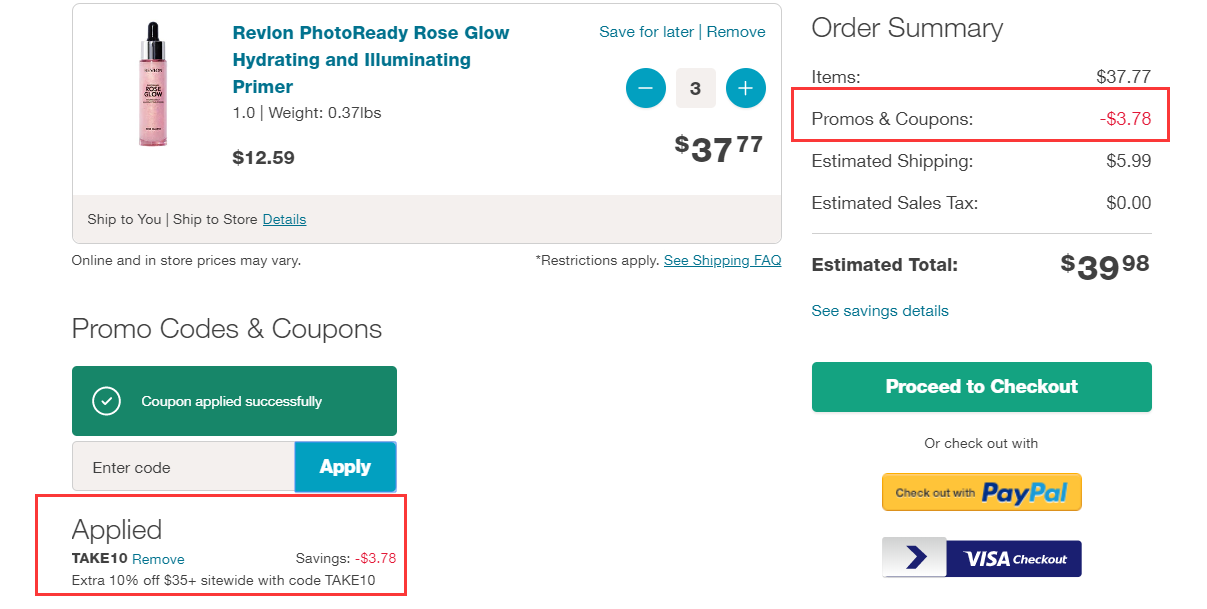Screen dimensions: 1207x609
Task: Save the Revlon primer for later
Action: [x=646, y=32]
